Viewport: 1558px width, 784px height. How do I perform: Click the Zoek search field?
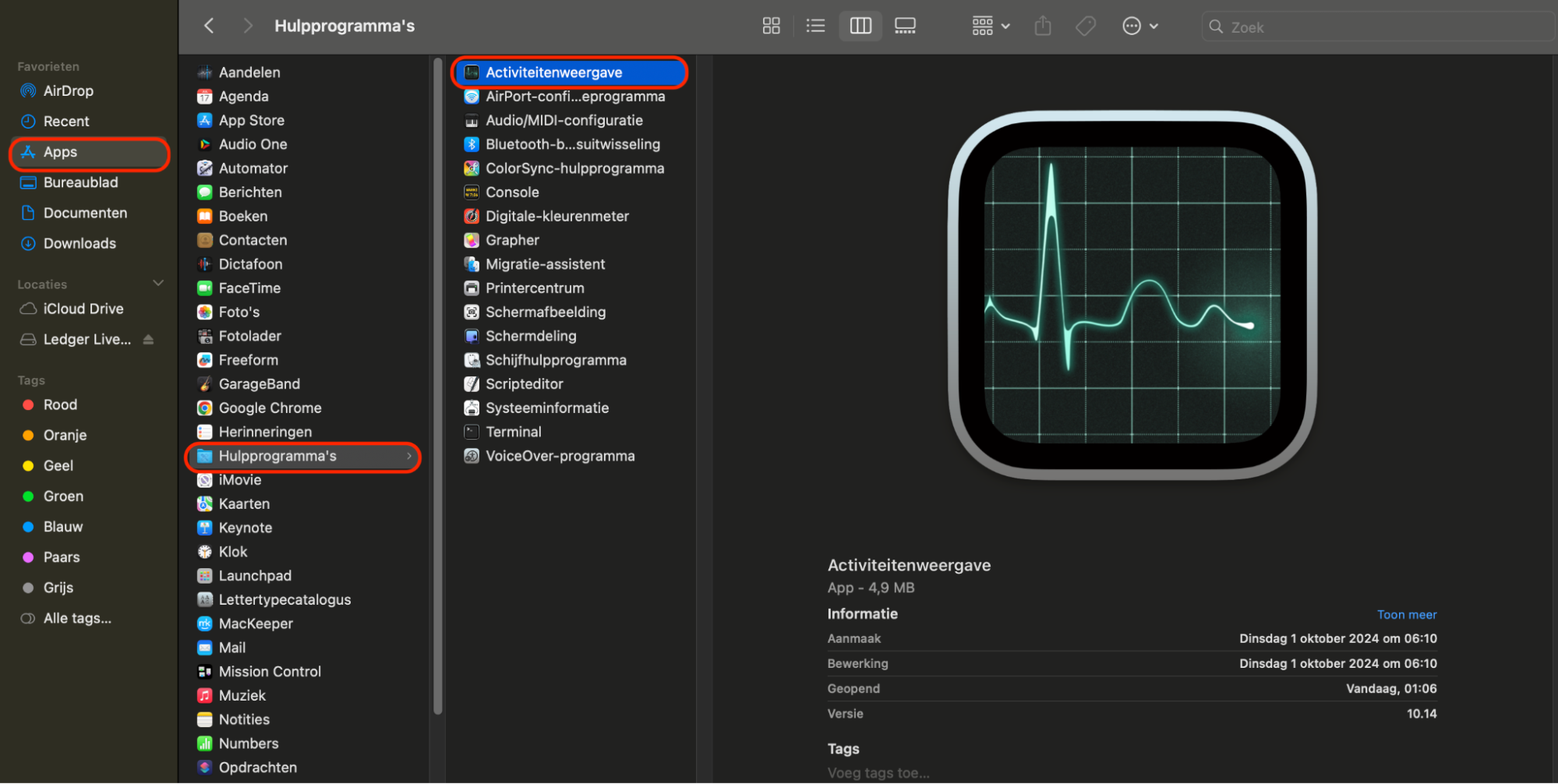[x=1380, y=27]
